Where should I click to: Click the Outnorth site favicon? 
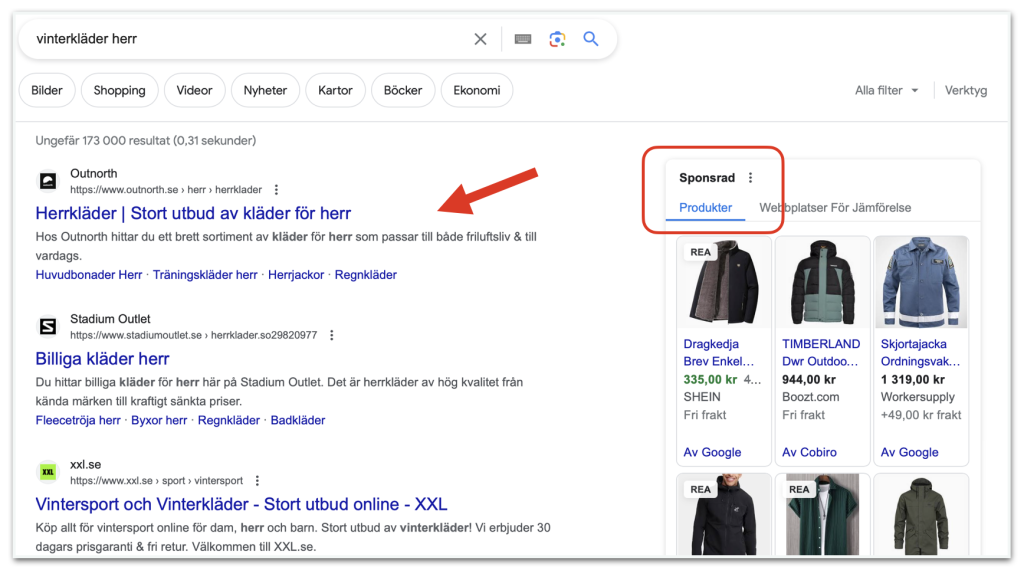coord(48,181)
